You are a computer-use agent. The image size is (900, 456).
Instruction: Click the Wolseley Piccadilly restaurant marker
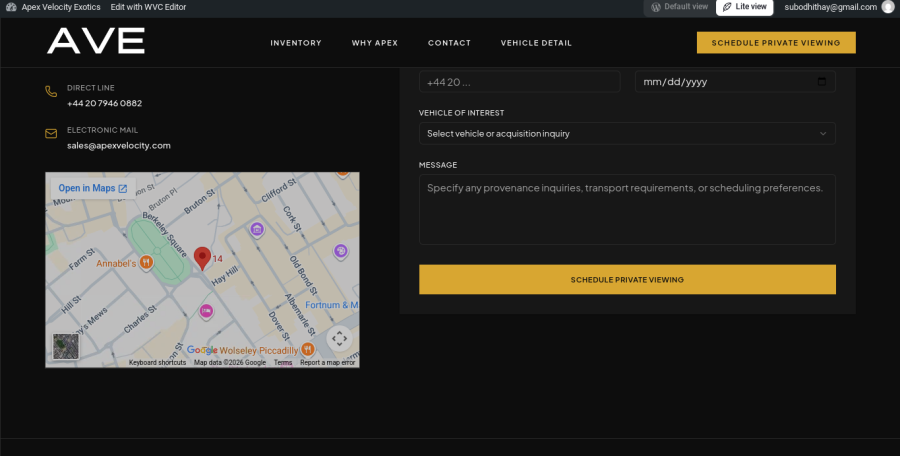click(308, 349)
